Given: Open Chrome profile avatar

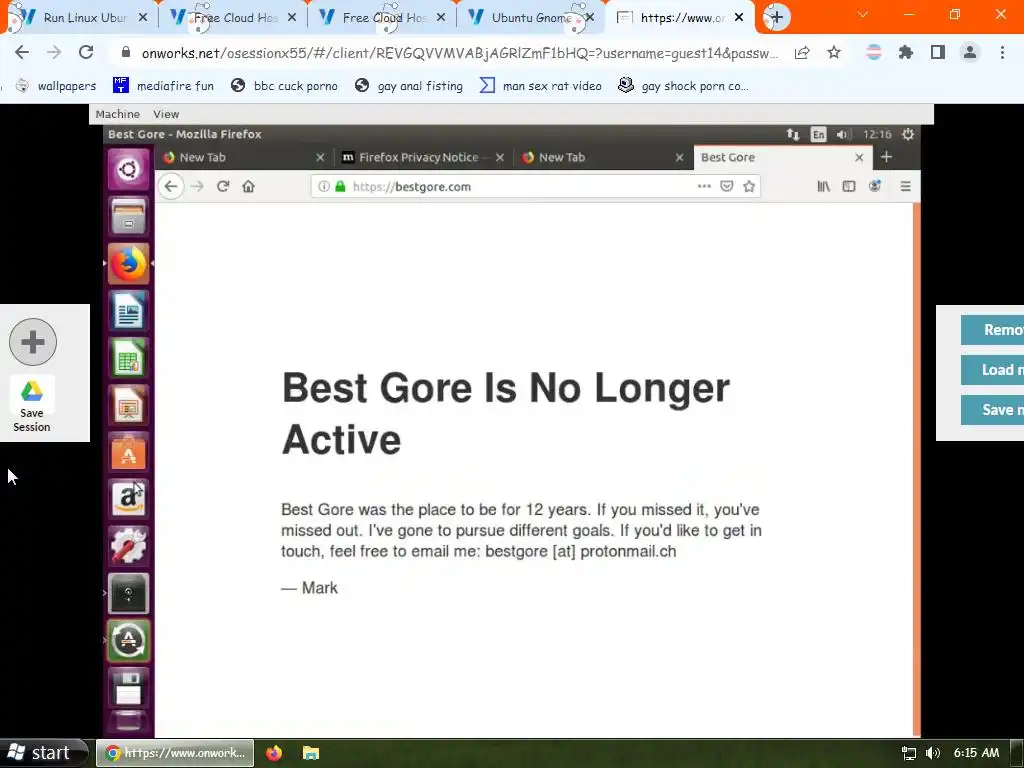Looking at the screenshot, I should point(970,52).
